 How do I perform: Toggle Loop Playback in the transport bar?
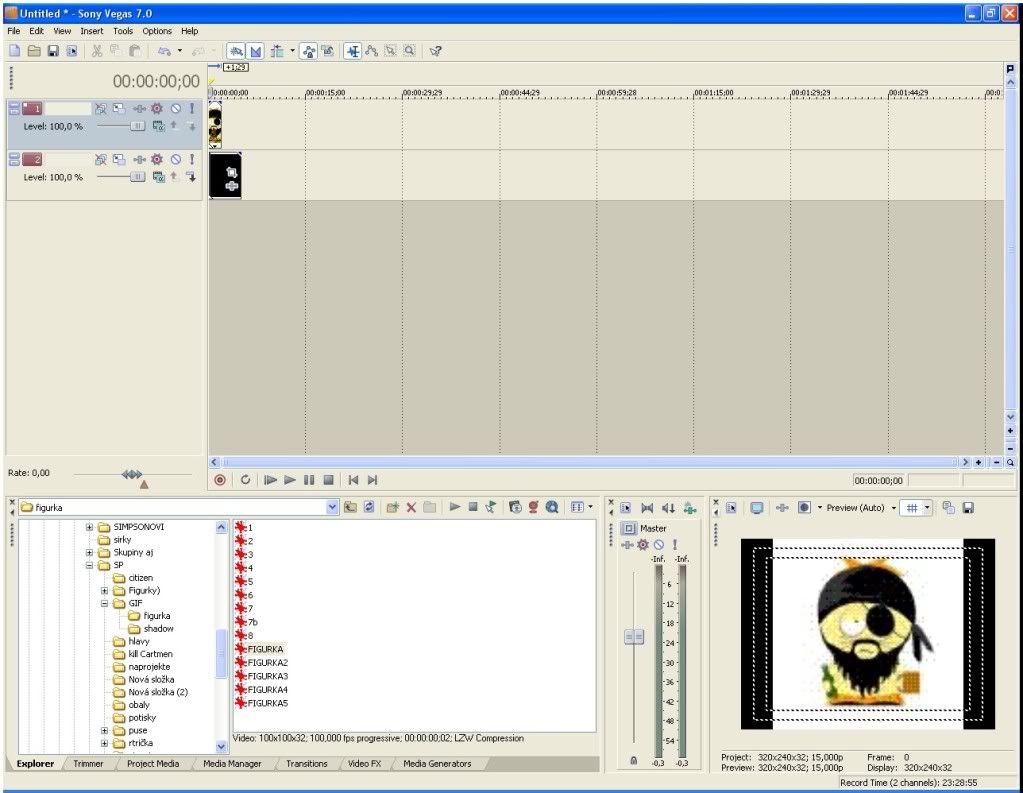pos(245,480)
